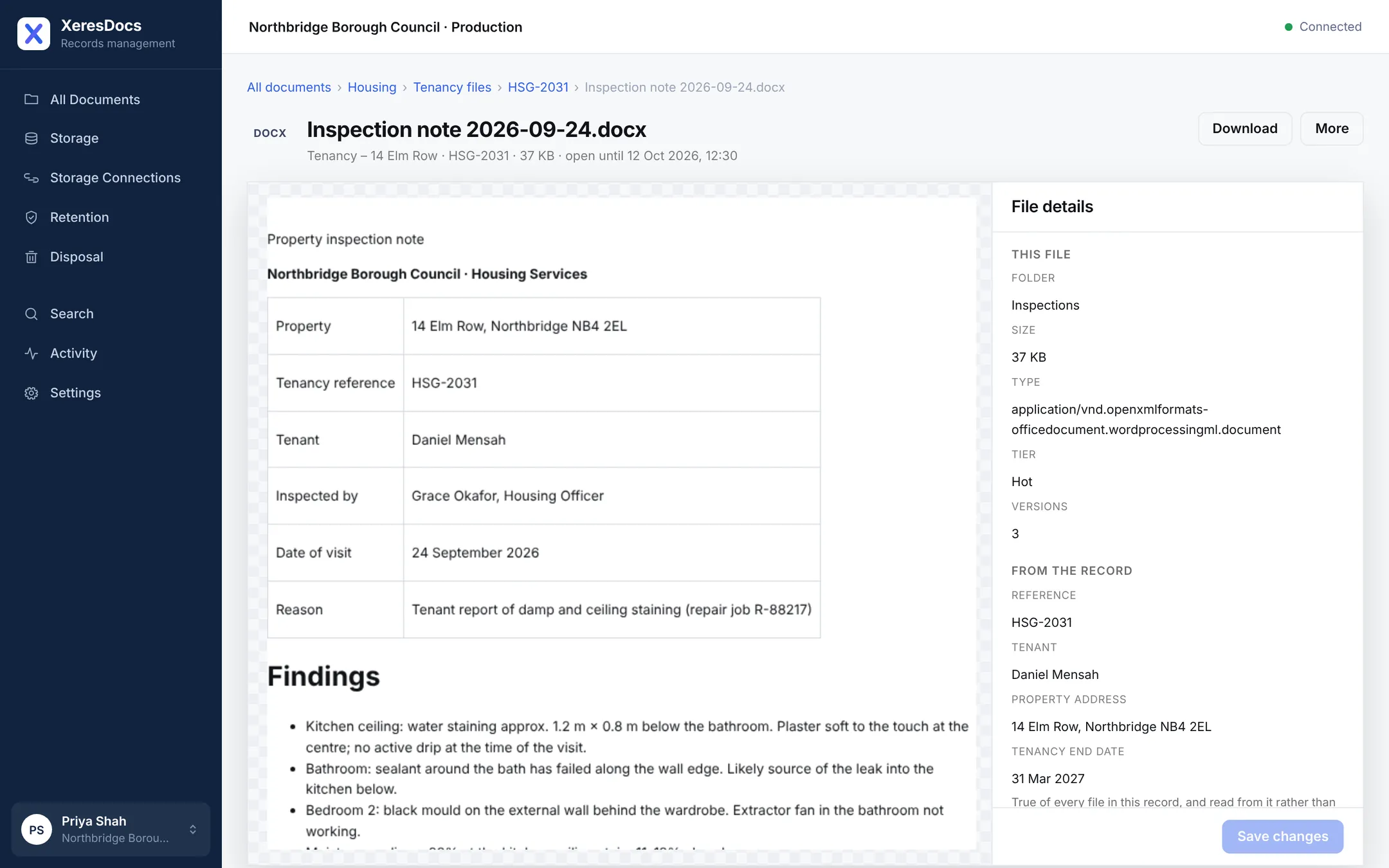Go to All Documents in sidebar
1389x868 pixels.
coord(111,99)
